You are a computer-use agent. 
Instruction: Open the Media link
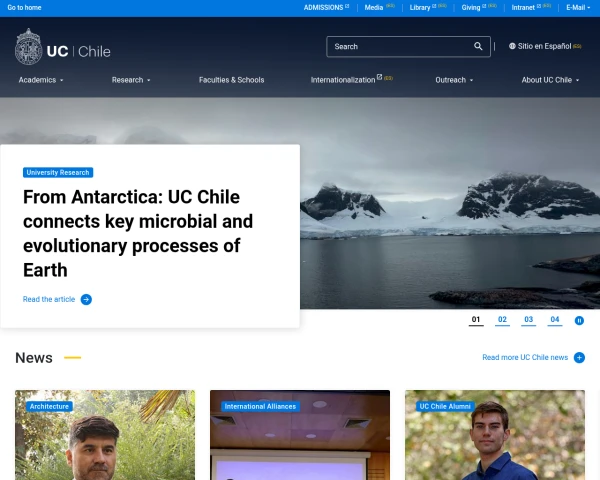[x=373, y=7]
